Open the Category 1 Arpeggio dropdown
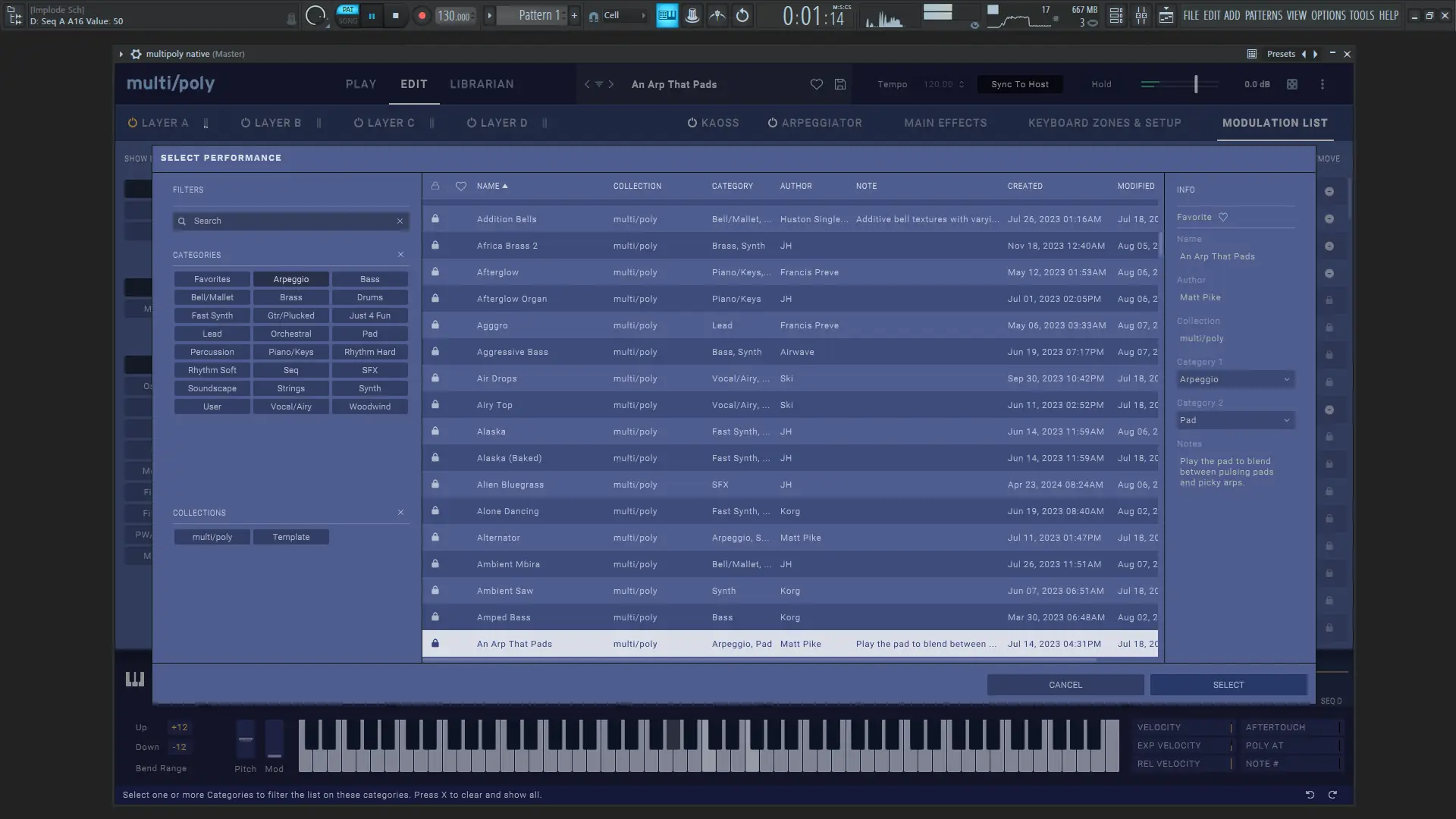Viewport: 1456px width, 819px height. 1235,379
